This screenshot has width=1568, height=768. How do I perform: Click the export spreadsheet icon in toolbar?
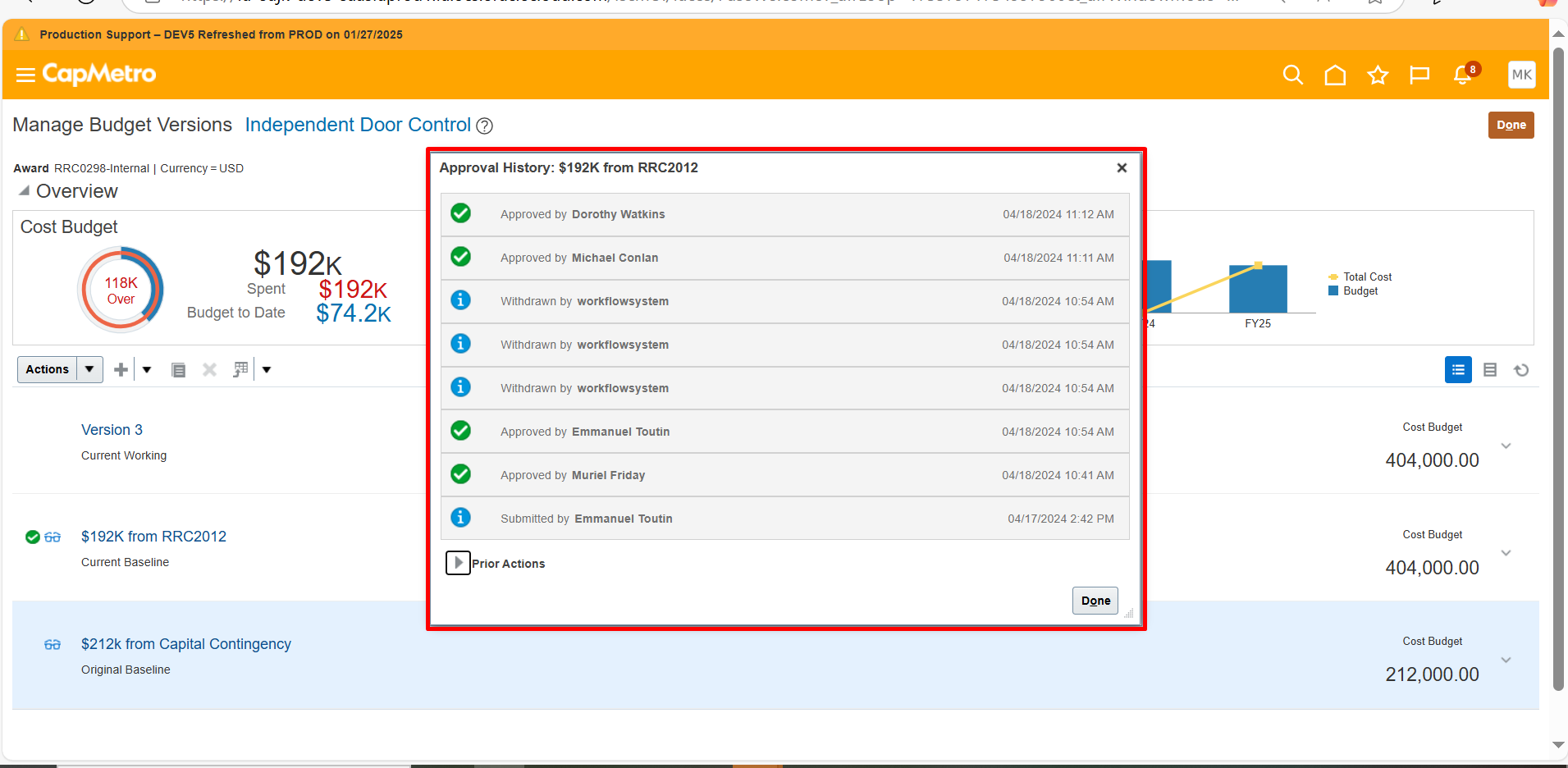(x=240, y=369)
